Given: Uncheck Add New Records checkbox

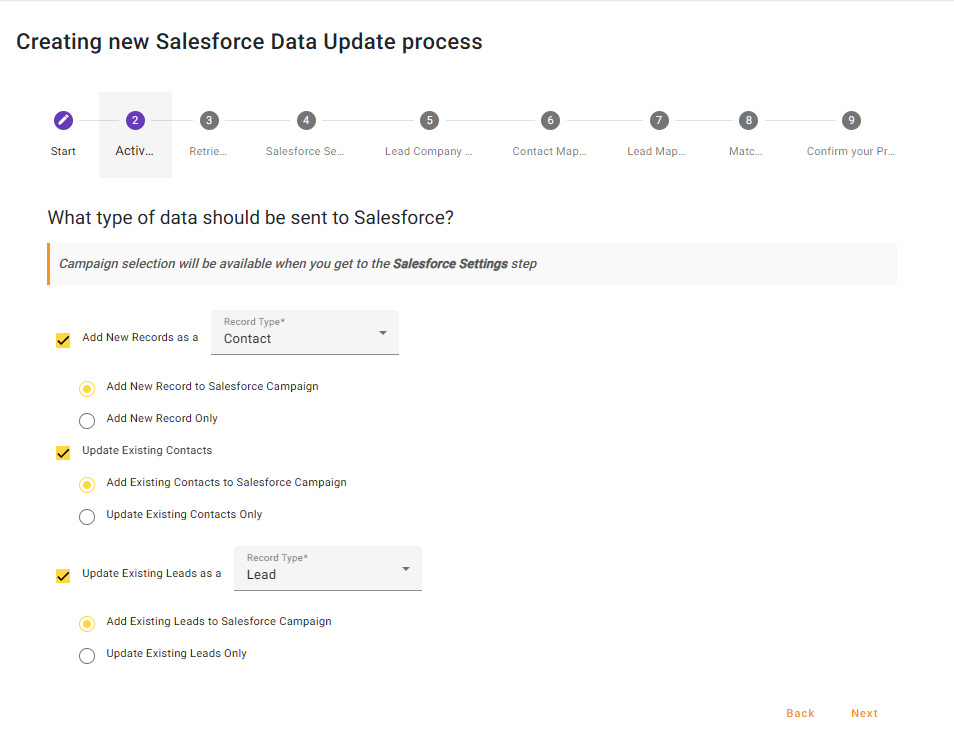Looking at the screenshot, I should (x=63, y=340).
